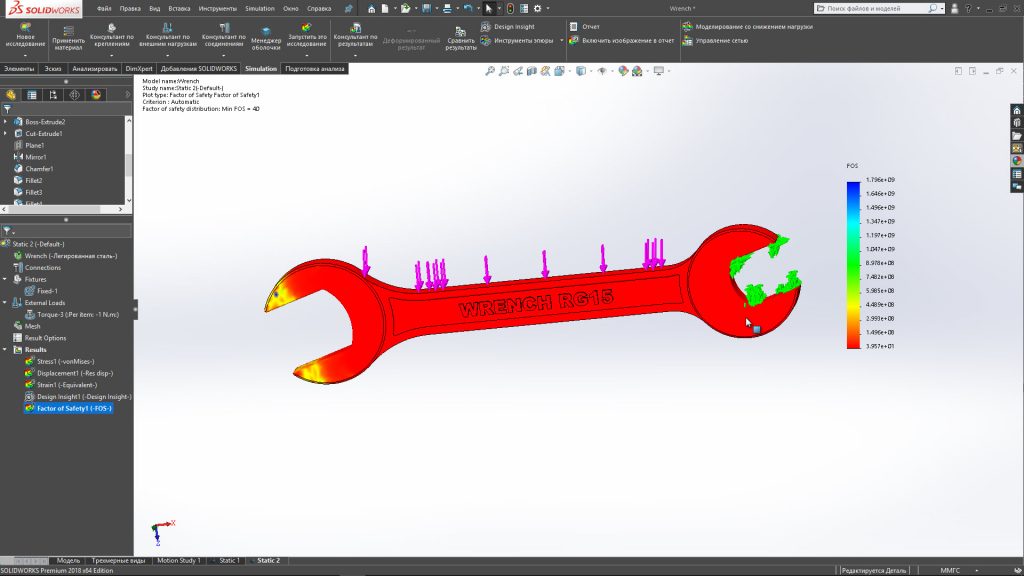Click the FOS color legend bar
This screenshot has width=1024, height=576.
(x=852, y=264)
